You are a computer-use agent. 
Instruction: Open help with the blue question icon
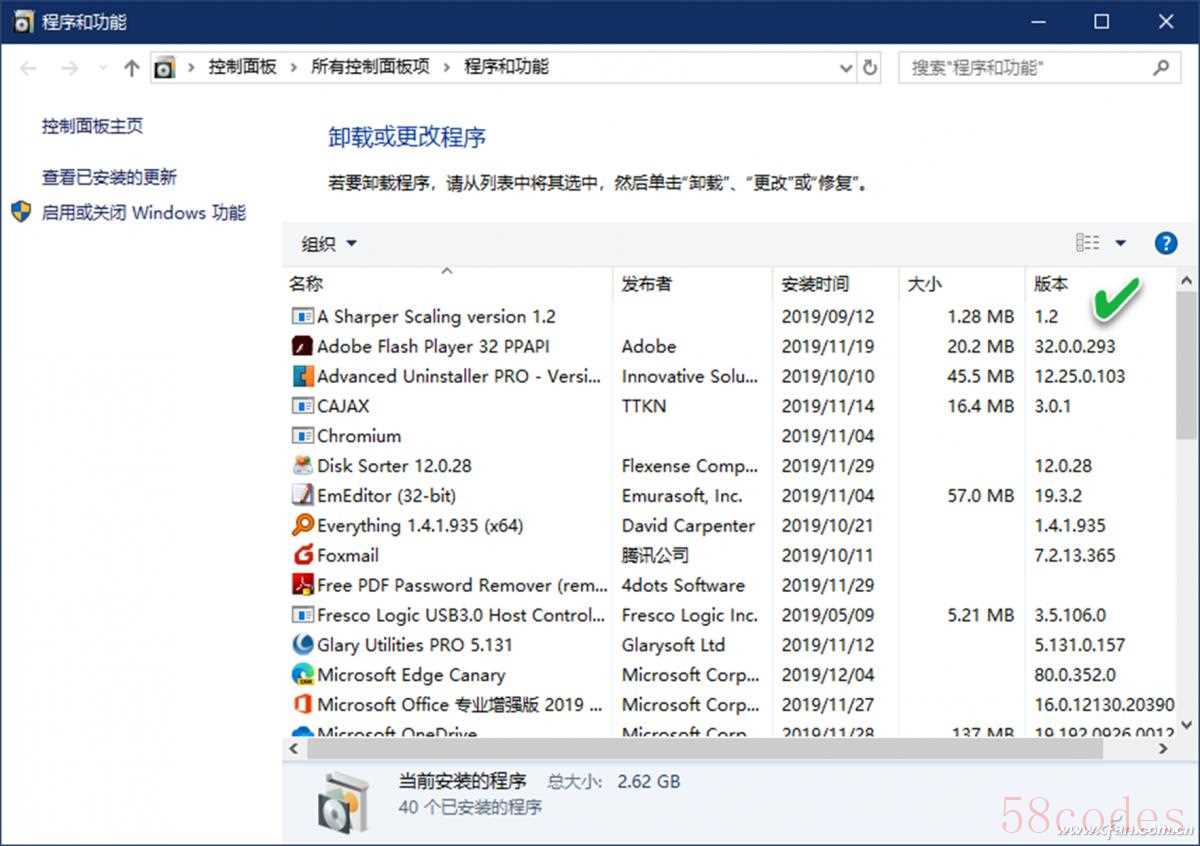point(1165,243)
